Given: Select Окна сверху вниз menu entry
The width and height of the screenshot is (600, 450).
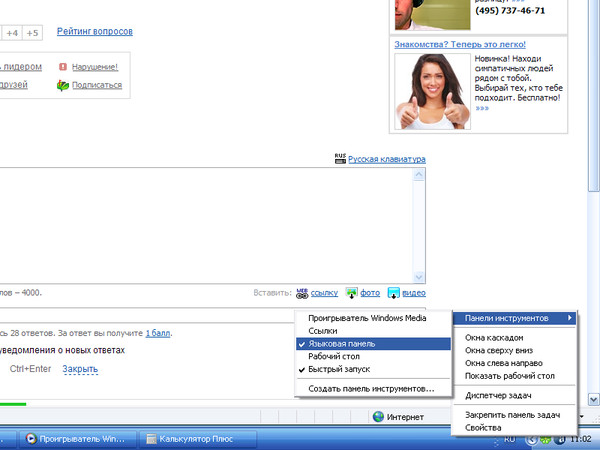Looking at the screenshot, I should click(x=514, y=350).
